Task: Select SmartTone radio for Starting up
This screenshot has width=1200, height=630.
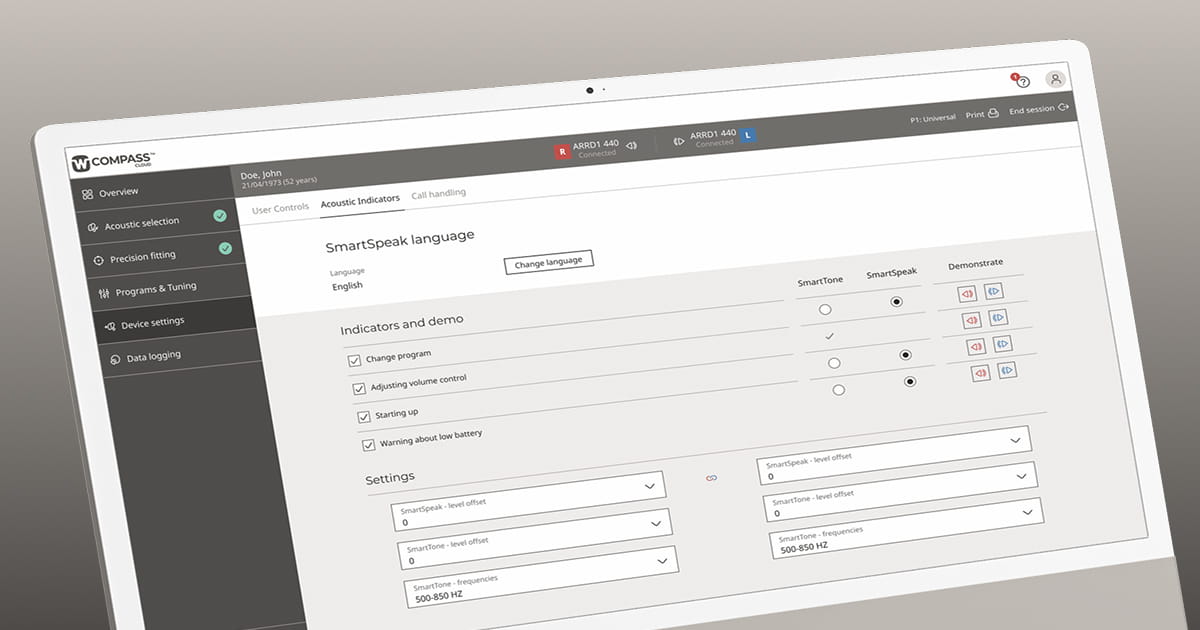Action: 834,363
